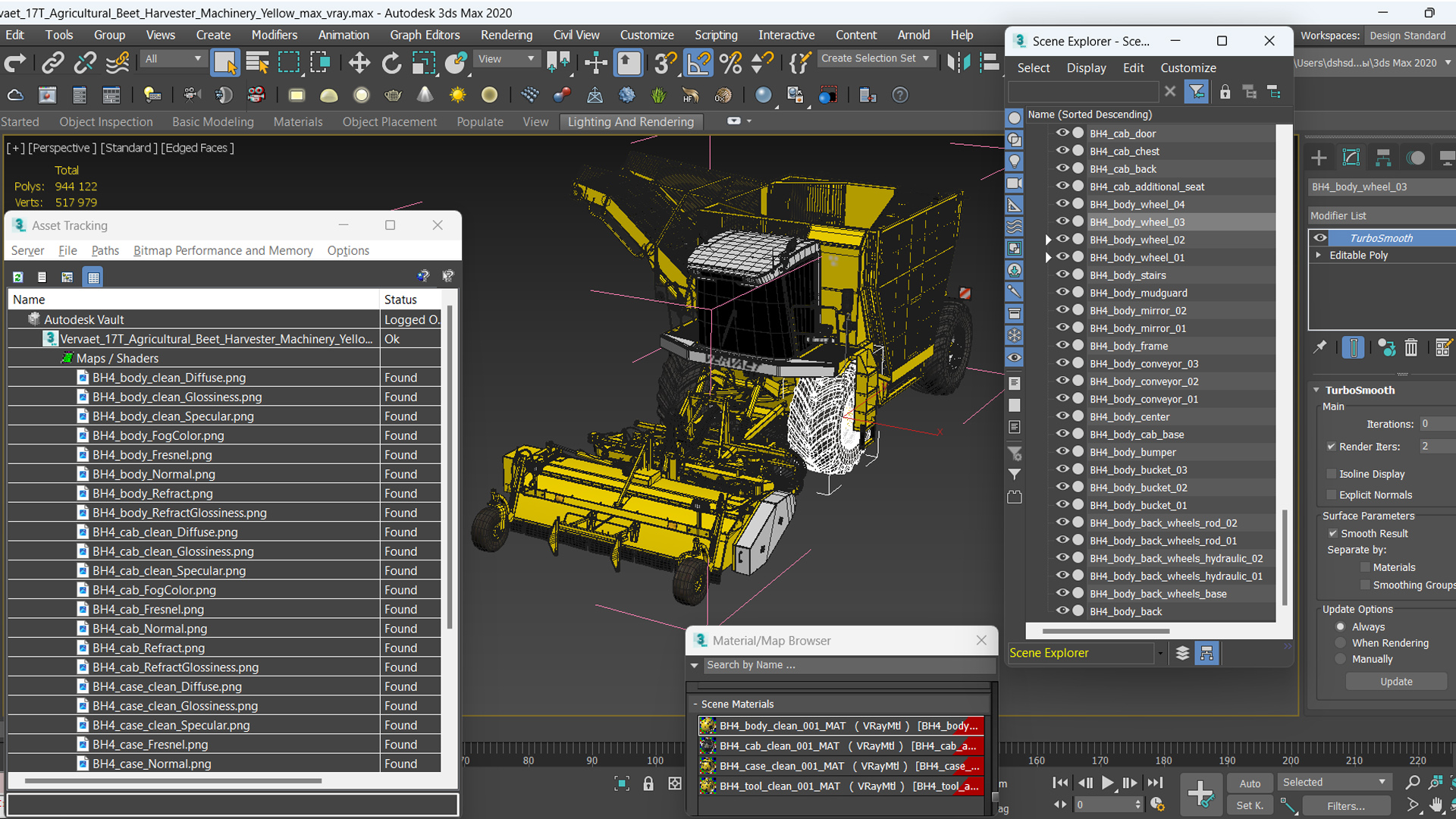The width and height of the screenshot is (1456, 819).
Task: Click the Create plus tab in command panel
Action: coord(1319,158)
